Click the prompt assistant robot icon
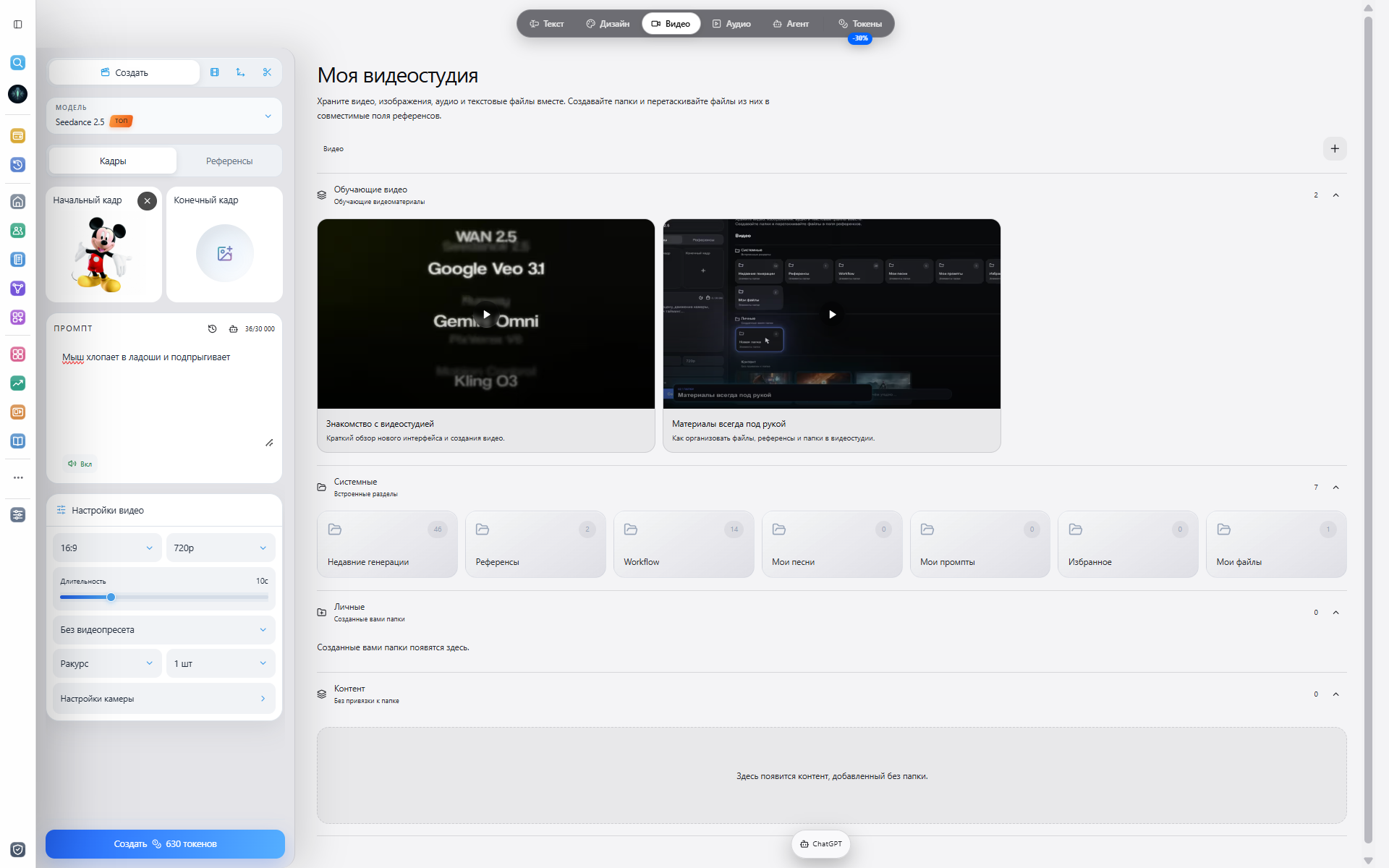The height and width of the screenshot is (868, 1389). [x=233, y=328]
